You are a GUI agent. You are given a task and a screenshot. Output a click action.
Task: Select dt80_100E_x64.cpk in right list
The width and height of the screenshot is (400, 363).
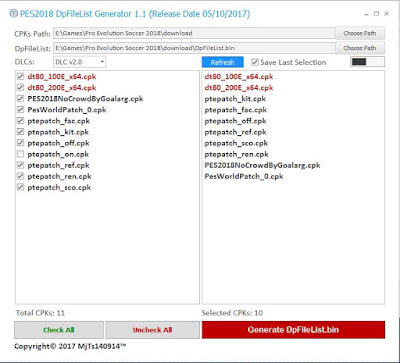tap(239, 77)
